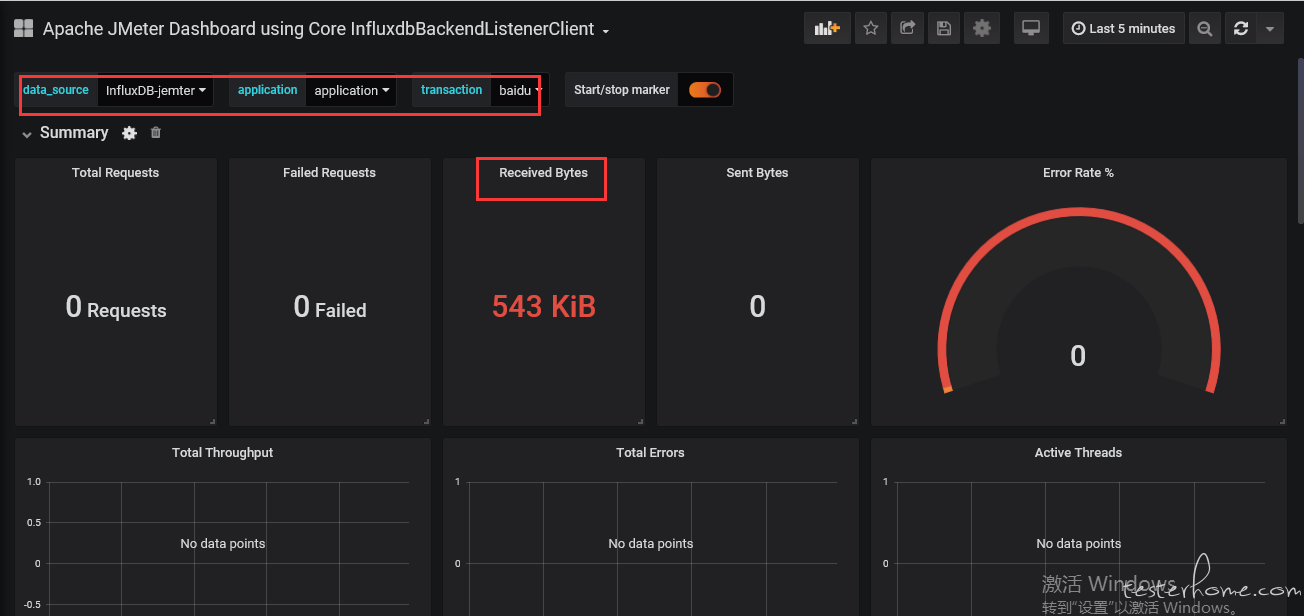The height and width of the screenshot is (616, 1304).
Task: Save dashboard with floppy disk icon
Action: click(944, 29)
